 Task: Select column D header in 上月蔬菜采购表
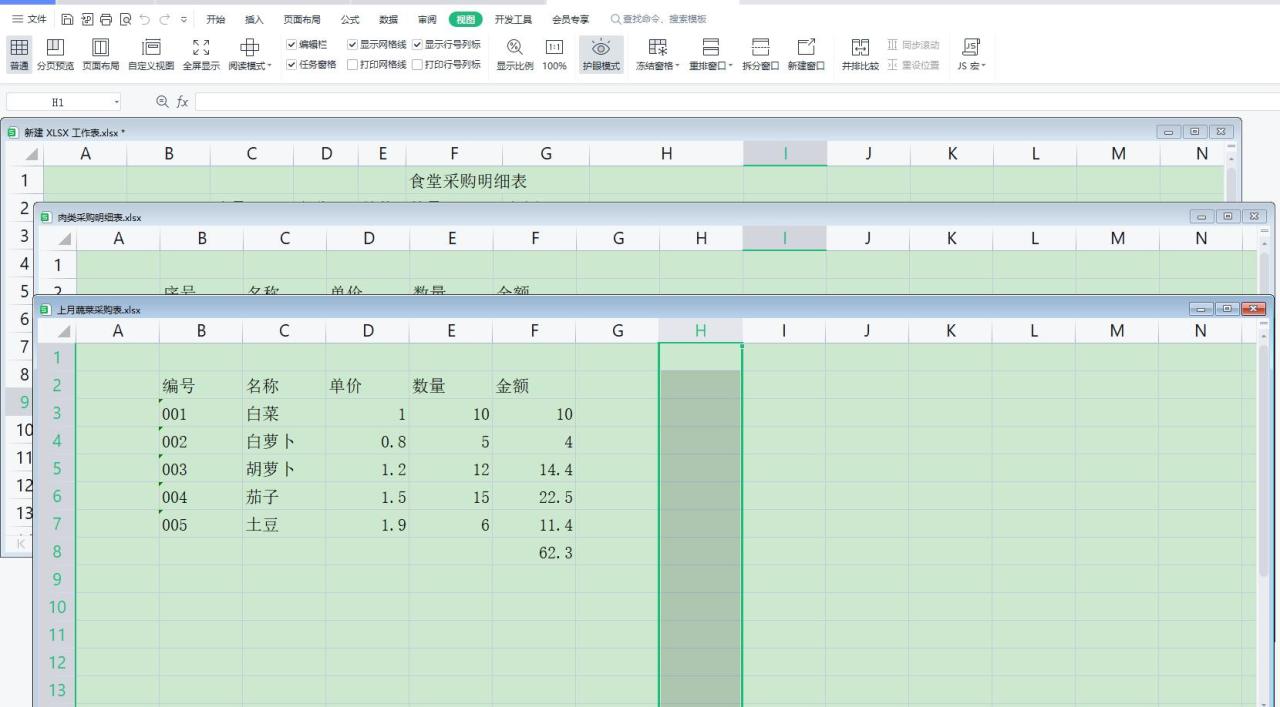(368, 331)
